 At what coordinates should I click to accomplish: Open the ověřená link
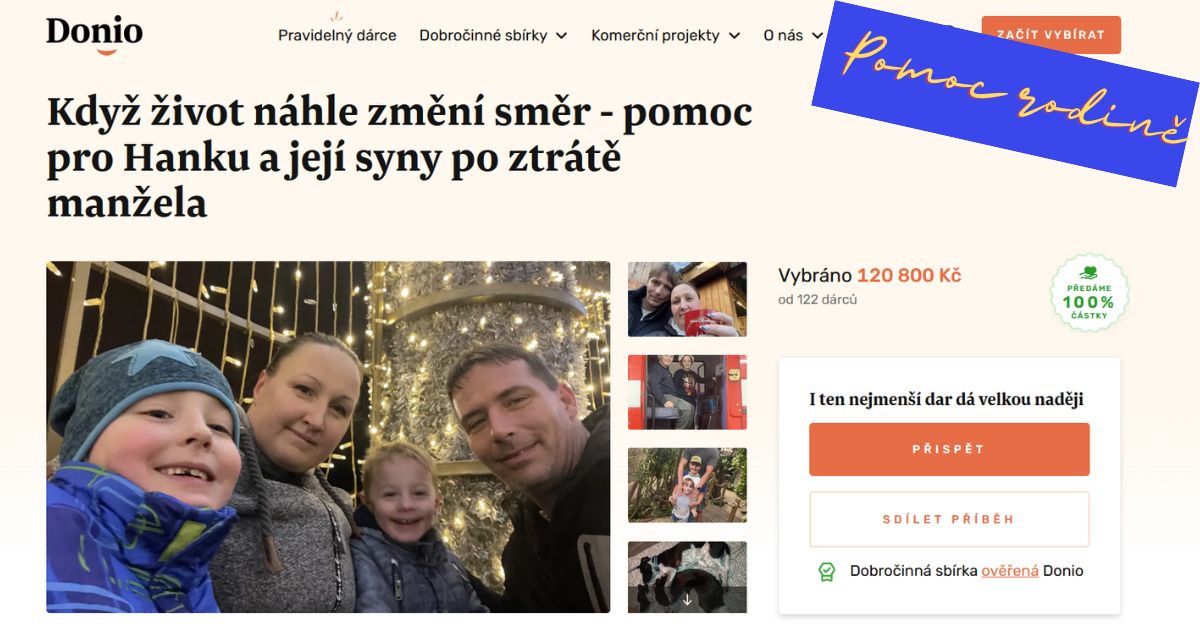pyautogui.click(x=1010, y=571)
